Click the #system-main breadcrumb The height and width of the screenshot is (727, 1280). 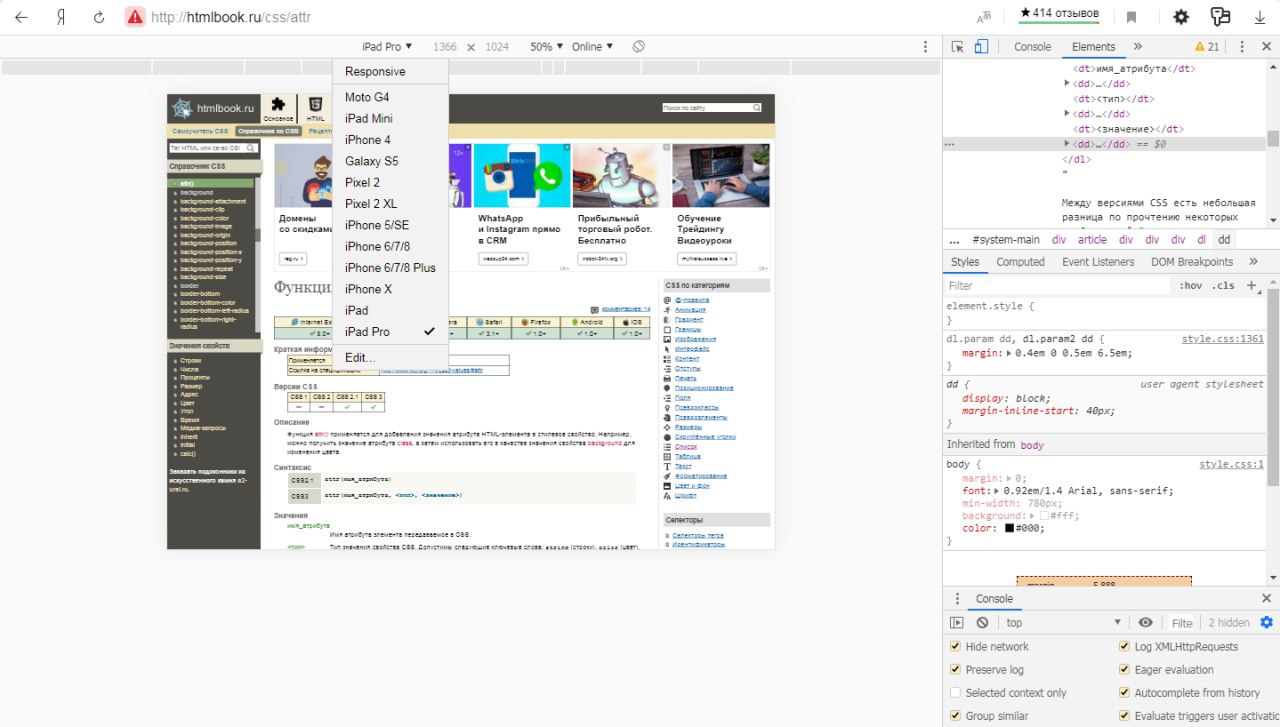(1006, 240)
